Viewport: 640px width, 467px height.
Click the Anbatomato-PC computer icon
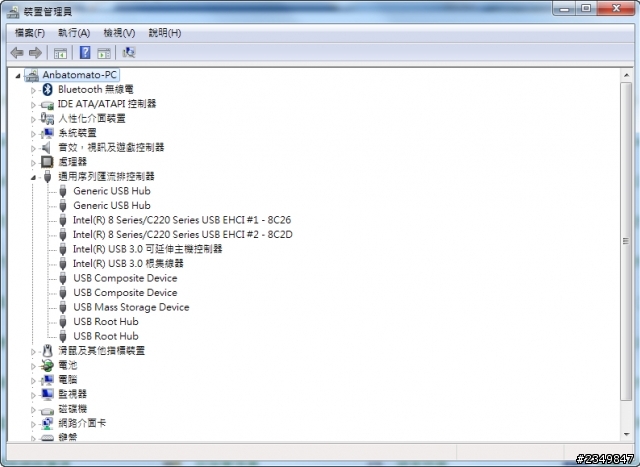pyautogui.click(x=32, y=75)
